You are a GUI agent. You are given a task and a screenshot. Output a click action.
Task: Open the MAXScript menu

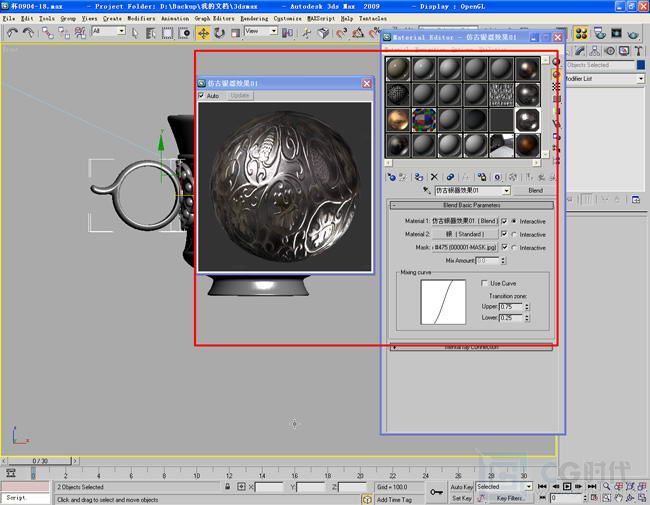[x=321, y=19]
